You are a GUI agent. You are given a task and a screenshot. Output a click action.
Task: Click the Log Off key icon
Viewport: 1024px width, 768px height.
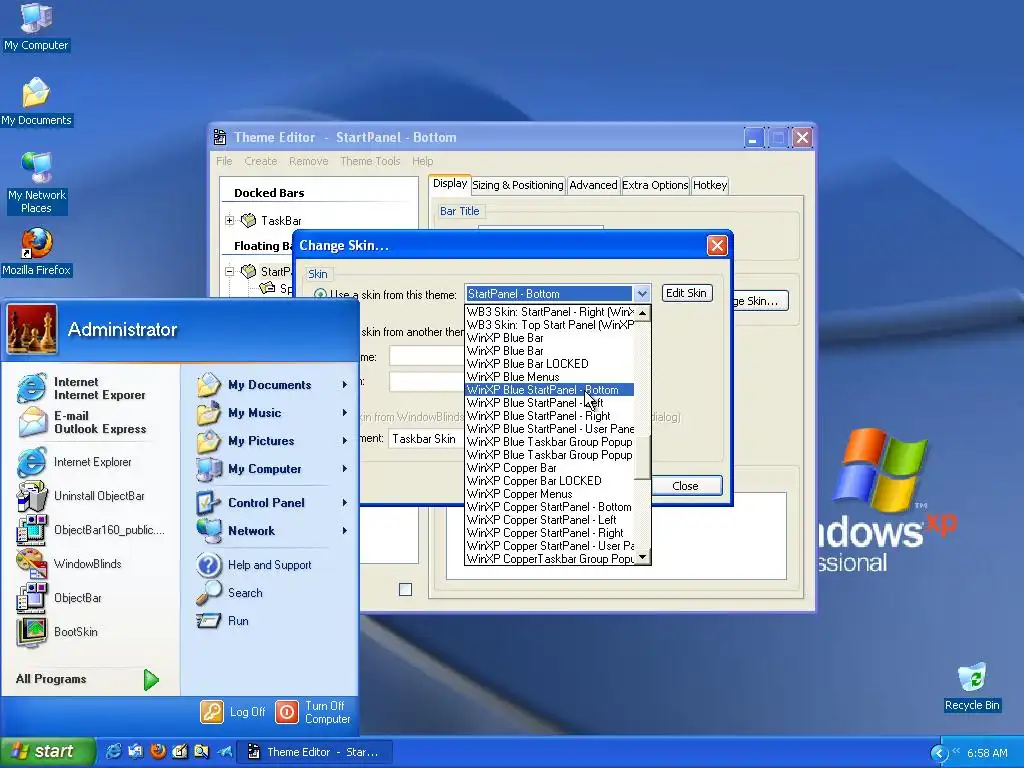tap(212, 712)
